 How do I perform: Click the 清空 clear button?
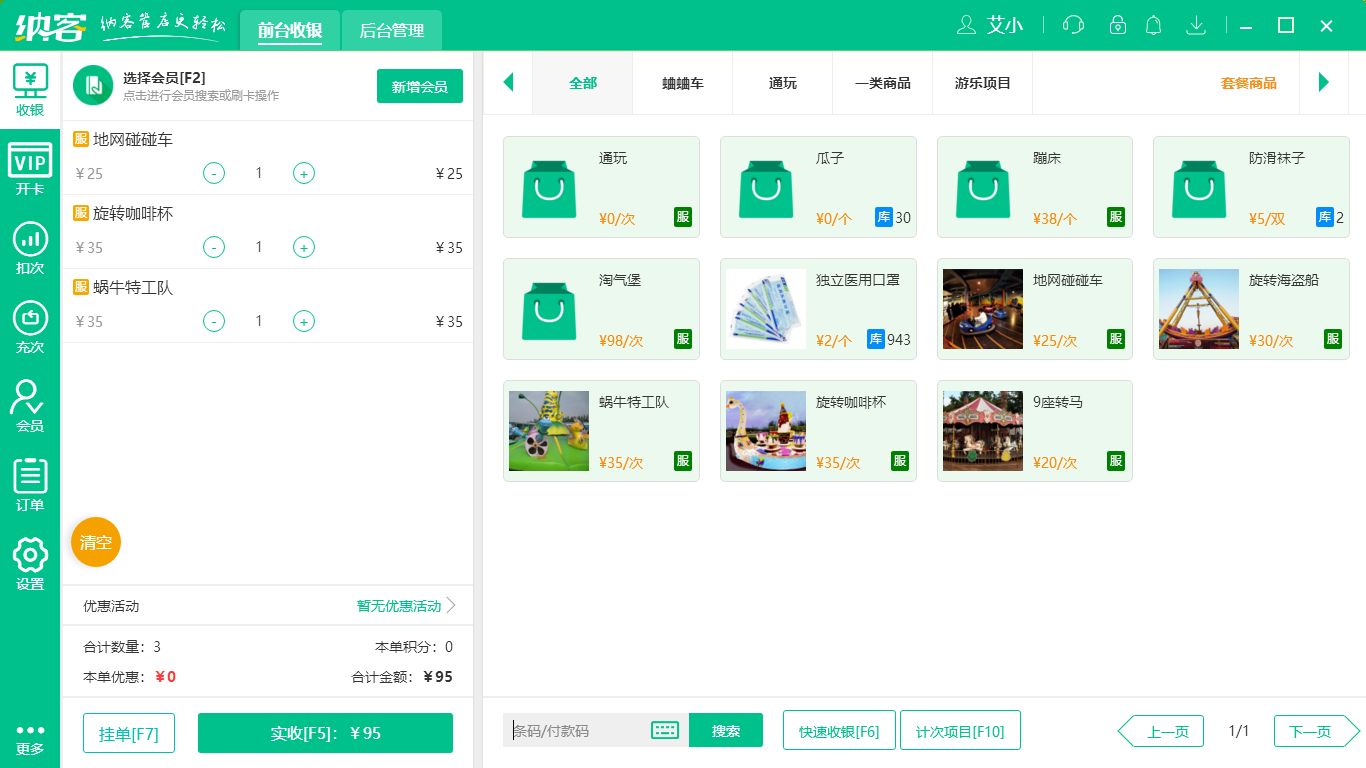95,541
